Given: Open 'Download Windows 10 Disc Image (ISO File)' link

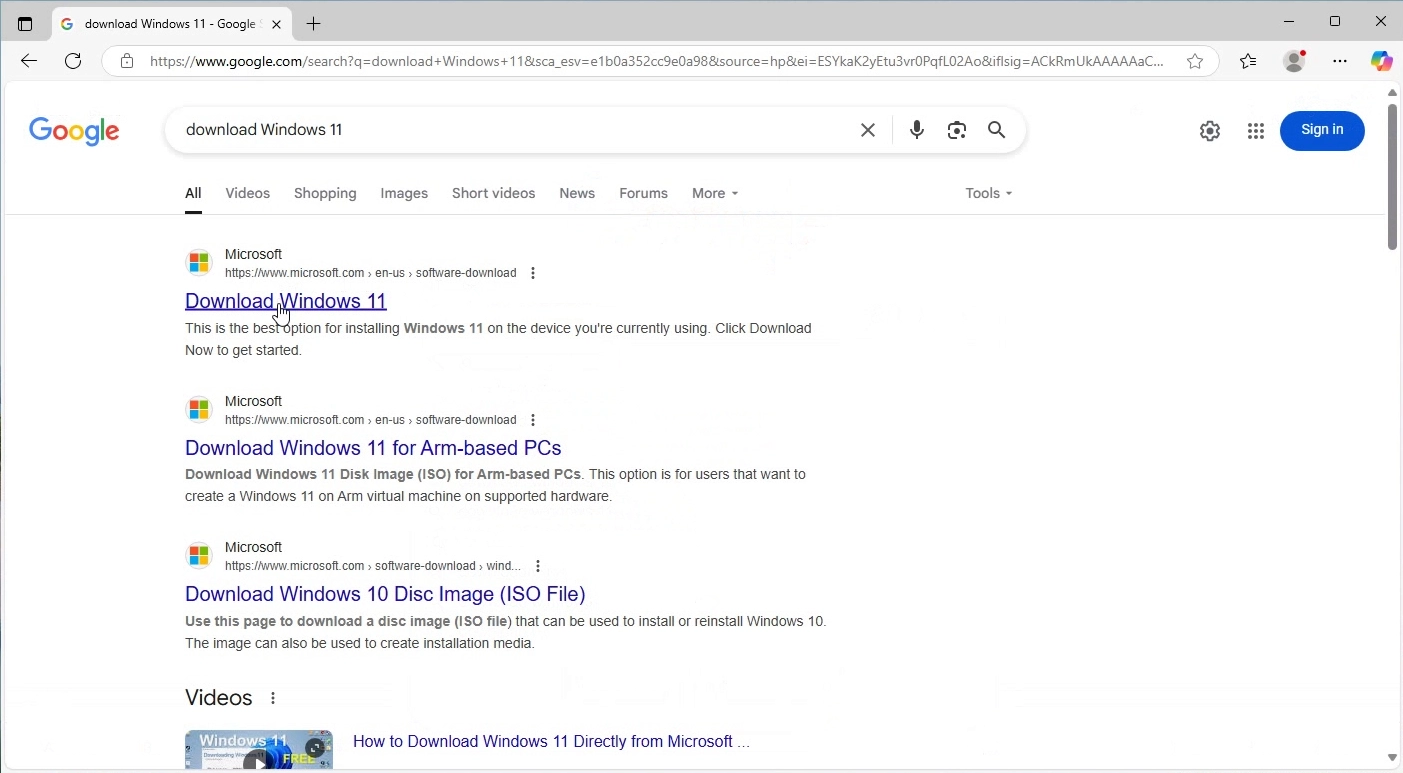Looking at the screenshot, I should [x=386, y=594].
